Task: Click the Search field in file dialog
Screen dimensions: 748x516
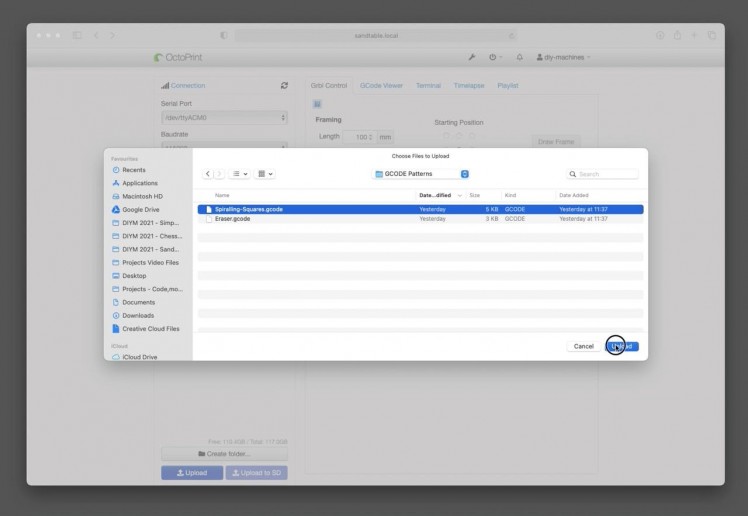Action: [605, 174]
